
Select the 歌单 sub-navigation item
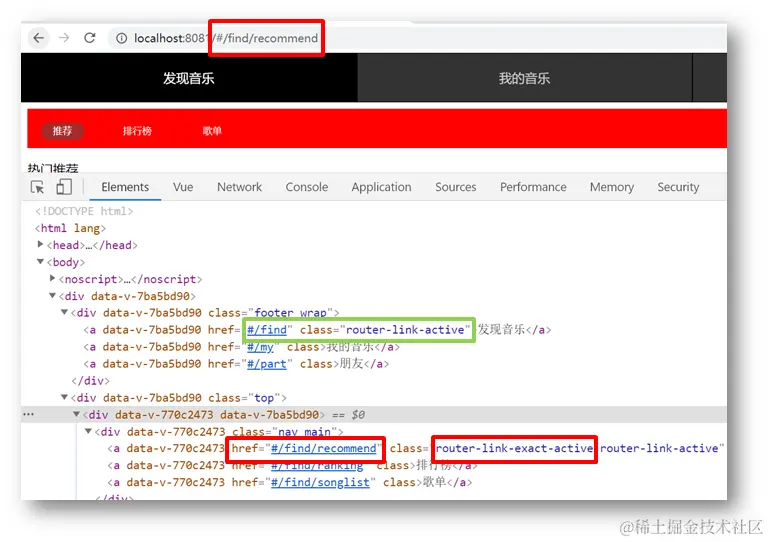212,131
